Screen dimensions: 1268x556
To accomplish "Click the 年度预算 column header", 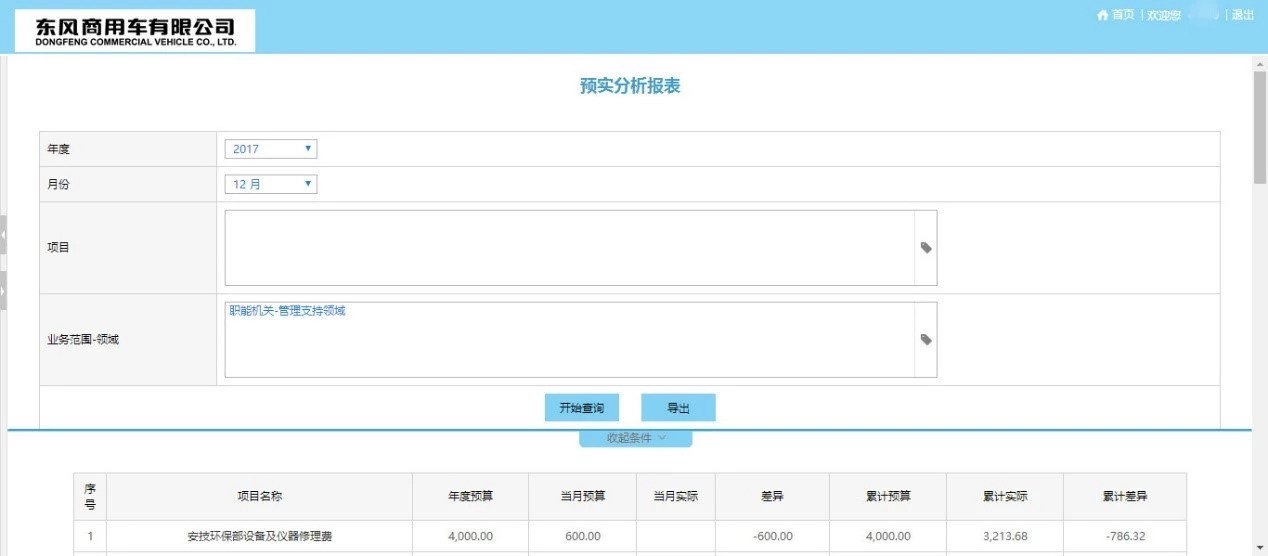I will click(x=470, y=497).
